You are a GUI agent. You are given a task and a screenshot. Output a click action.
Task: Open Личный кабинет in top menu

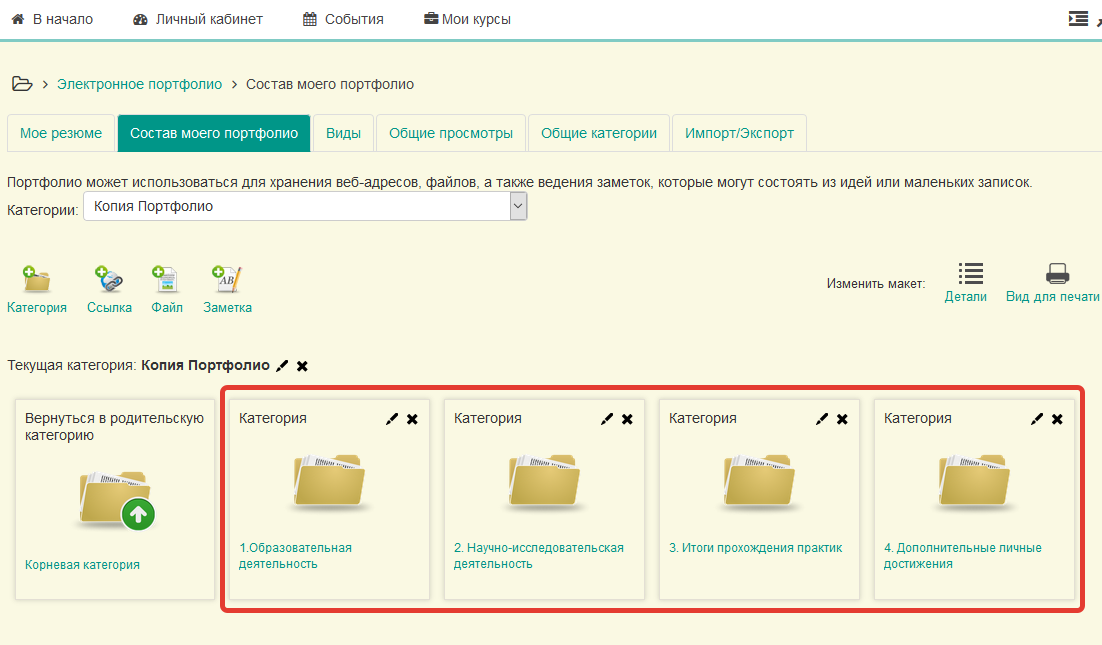198,19
